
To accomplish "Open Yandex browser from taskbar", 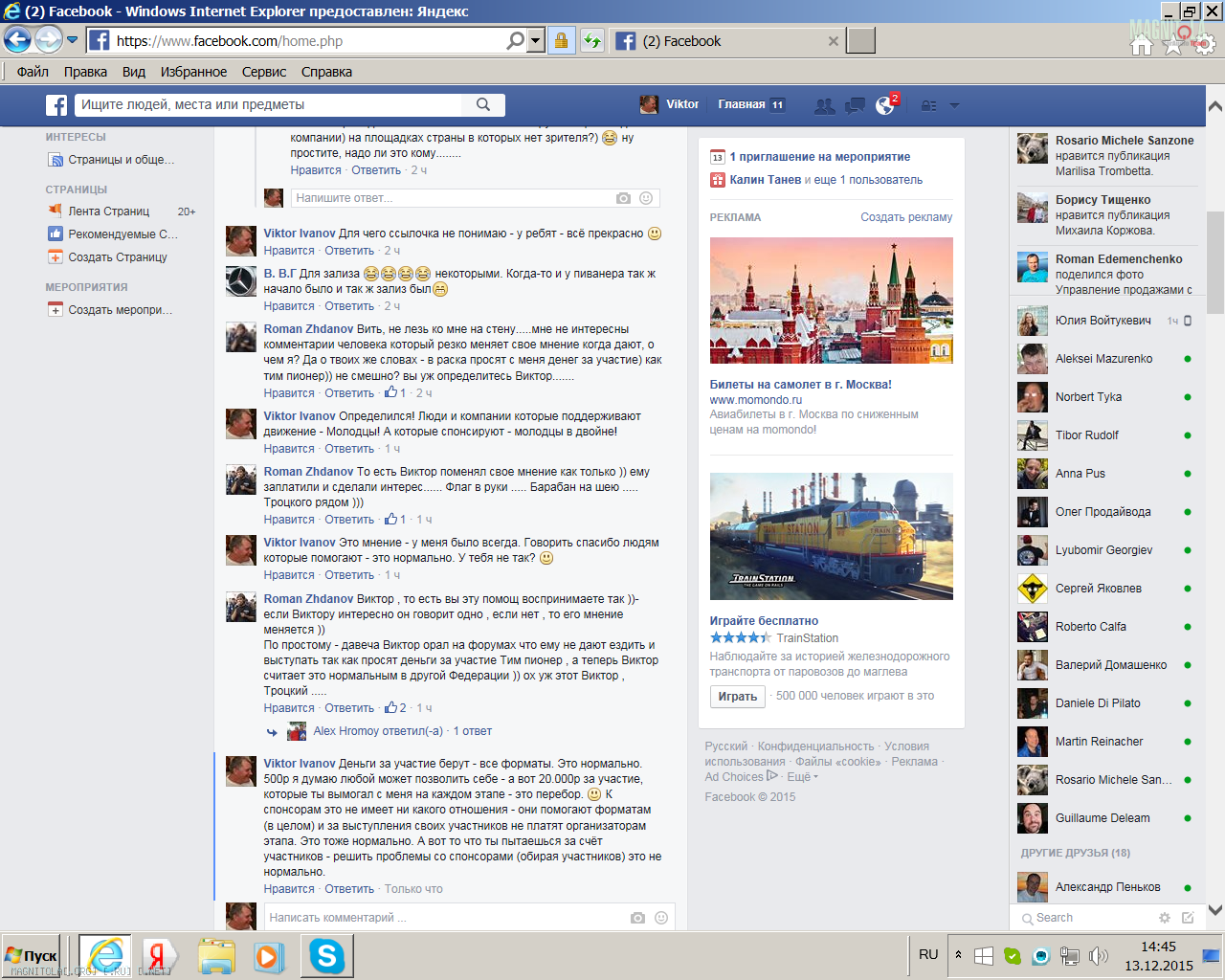I will [x=159, y=956].
